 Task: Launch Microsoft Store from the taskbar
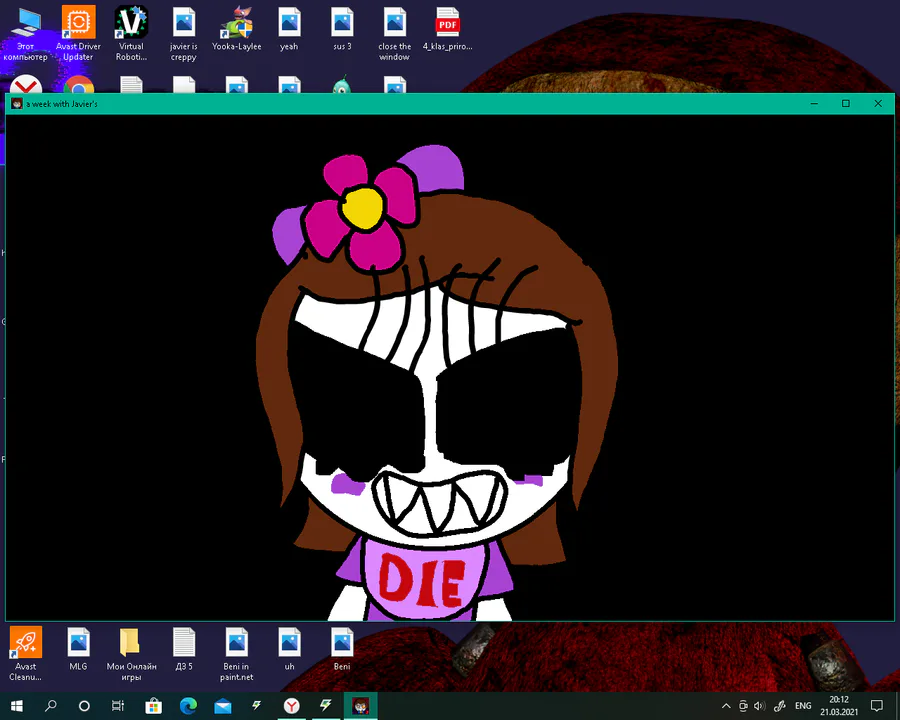tap(153, 706)
